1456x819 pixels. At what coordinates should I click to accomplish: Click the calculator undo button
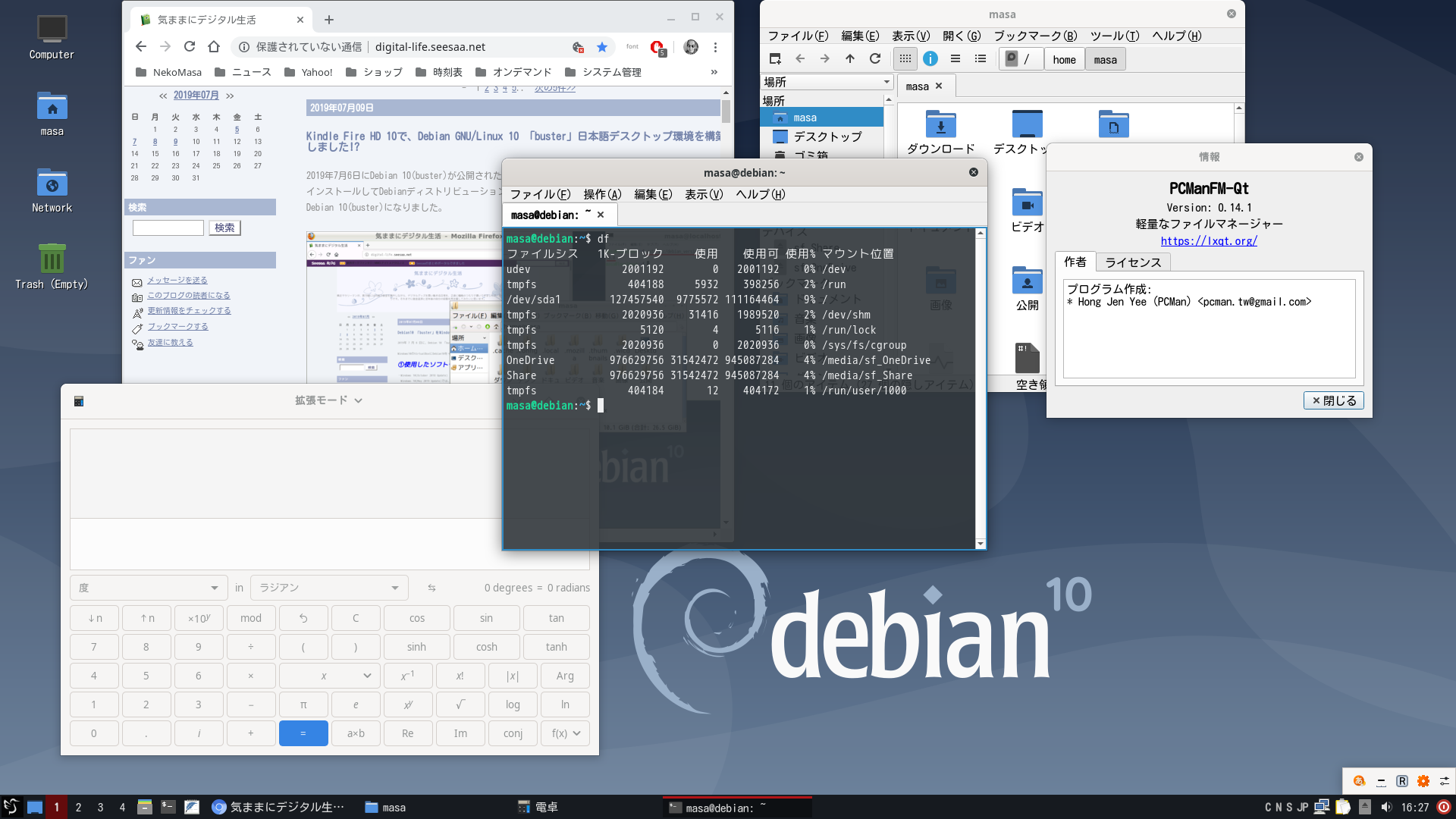(303, 618)
